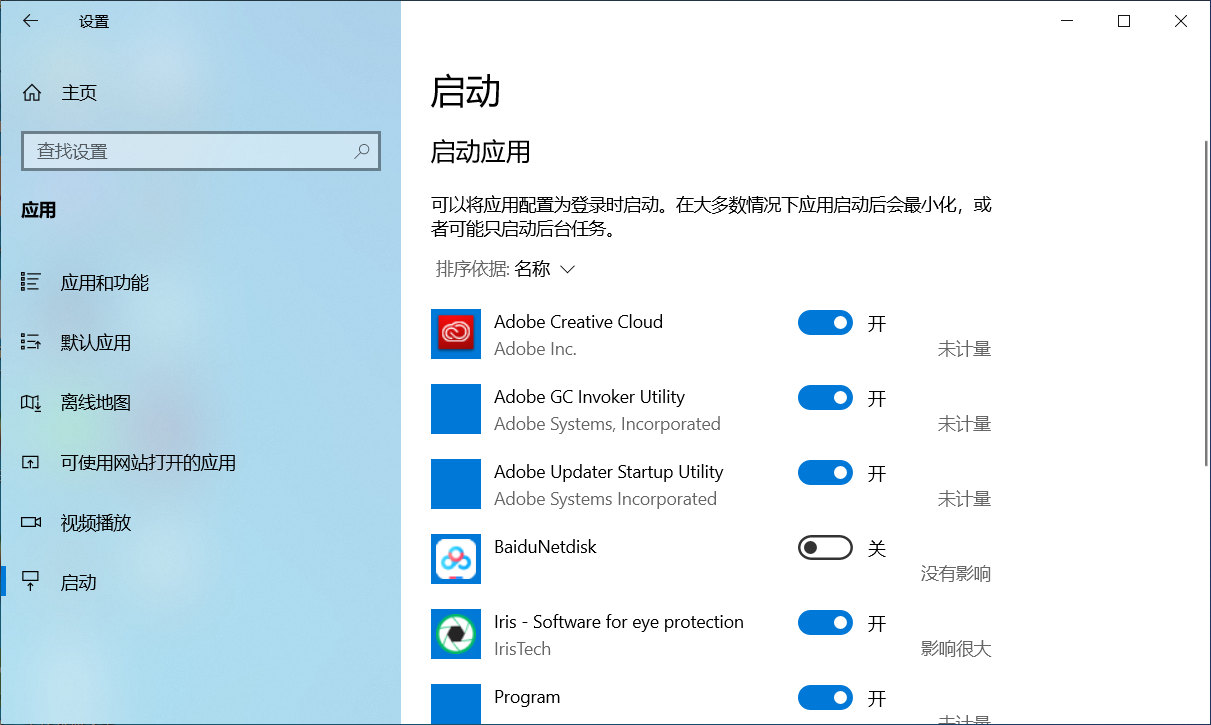Minimize the Settings window

(1067, 20)
